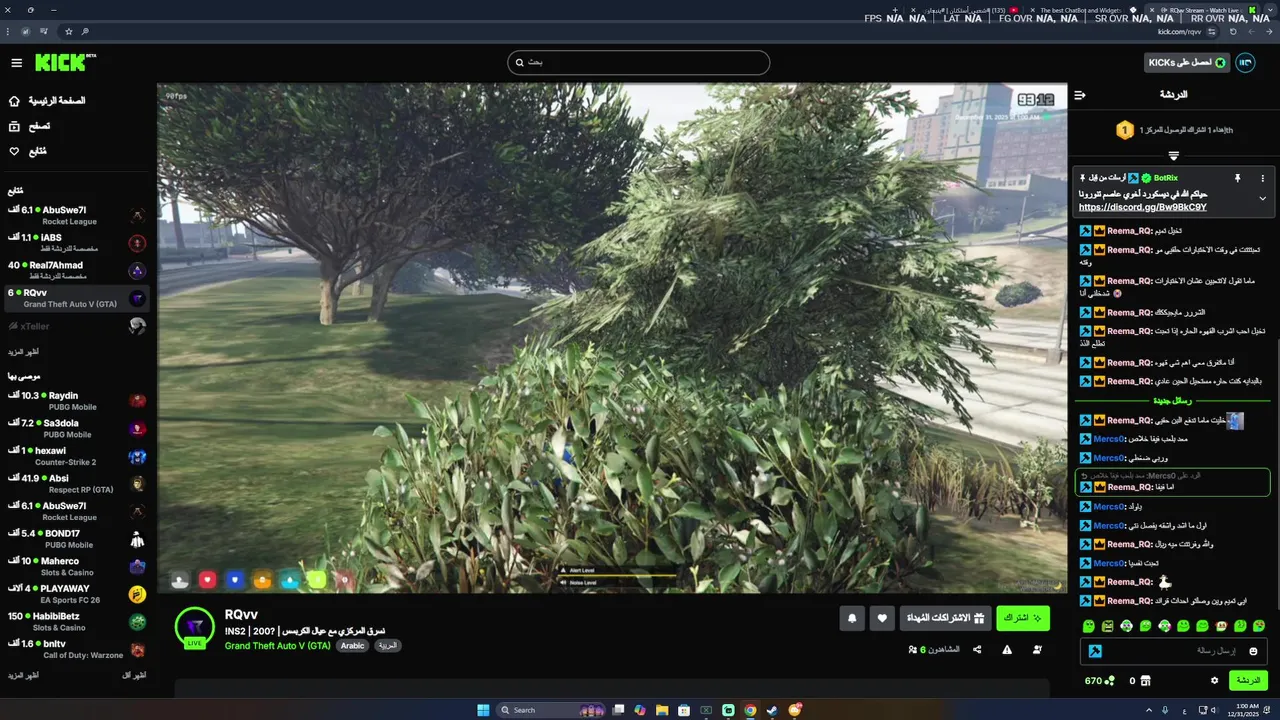The image size is (1280, 720).
Task: Click the heart follow button
Action: 882,618
